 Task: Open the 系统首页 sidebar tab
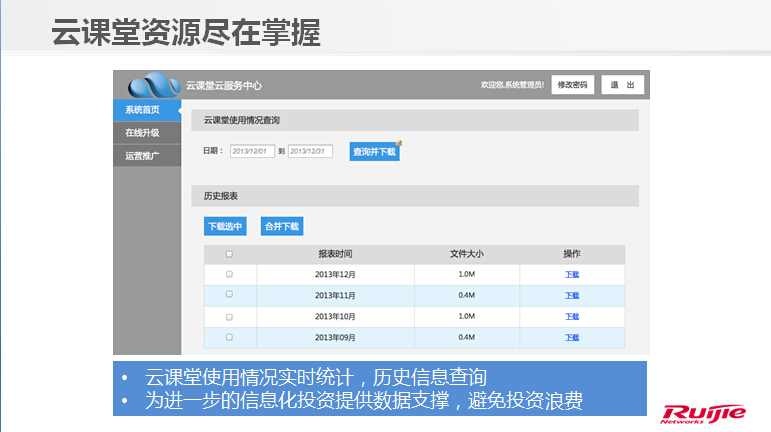coord(143,110)
